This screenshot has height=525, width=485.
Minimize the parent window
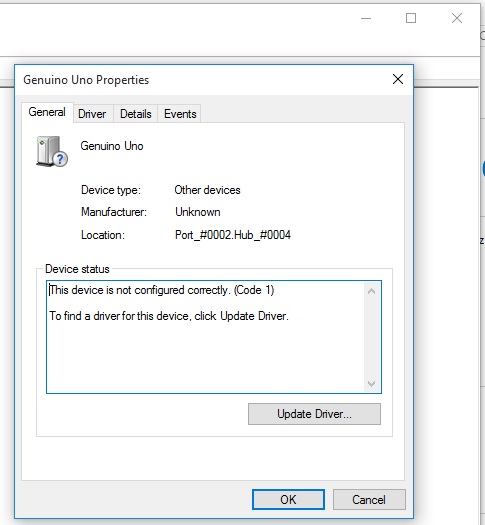pos(366,18)
